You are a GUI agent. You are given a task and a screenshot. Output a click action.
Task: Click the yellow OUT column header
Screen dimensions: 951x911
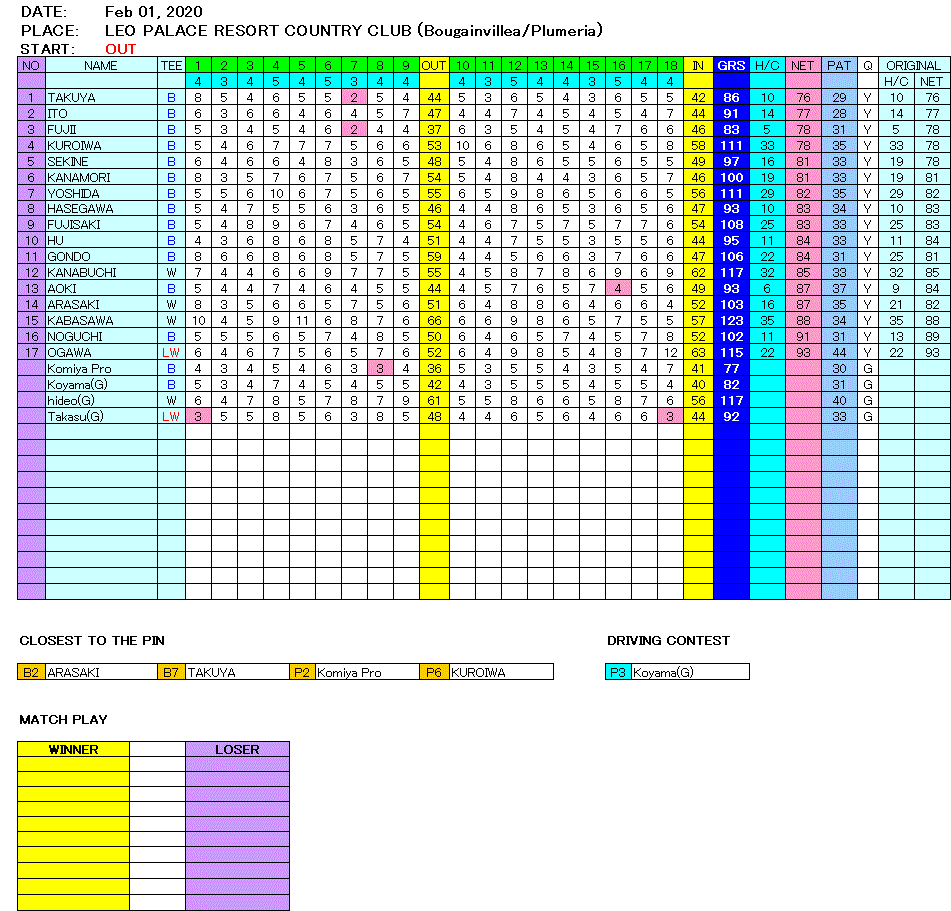coord(434,65)
